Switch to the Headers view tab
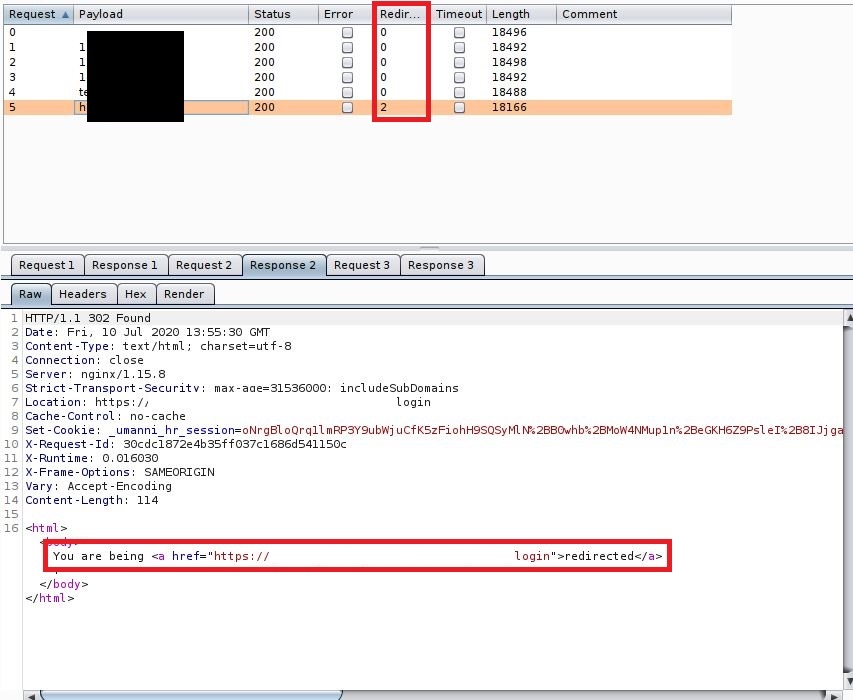The width and height of the screenshot is (853, 700). click(x=83, y=294)
